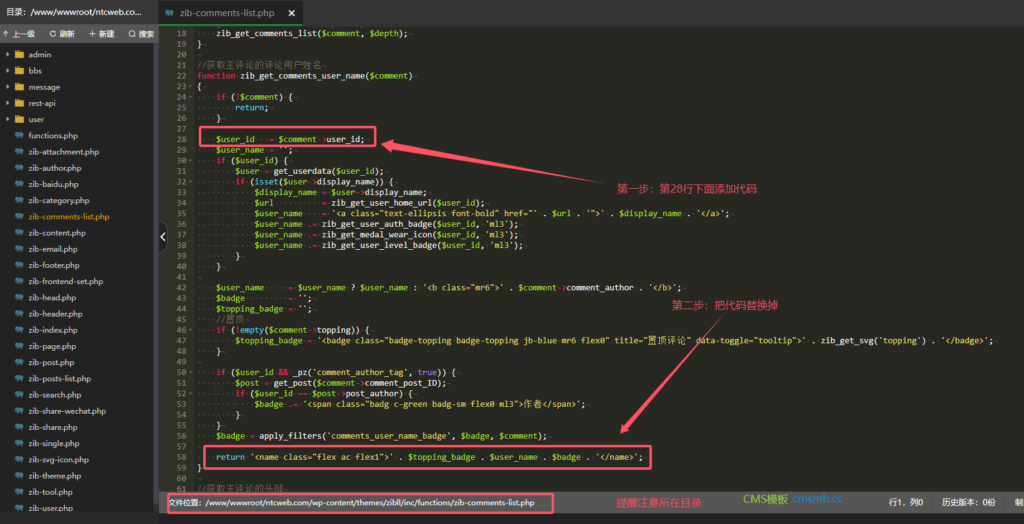Expand the message folder arrow

click(7, 87)
